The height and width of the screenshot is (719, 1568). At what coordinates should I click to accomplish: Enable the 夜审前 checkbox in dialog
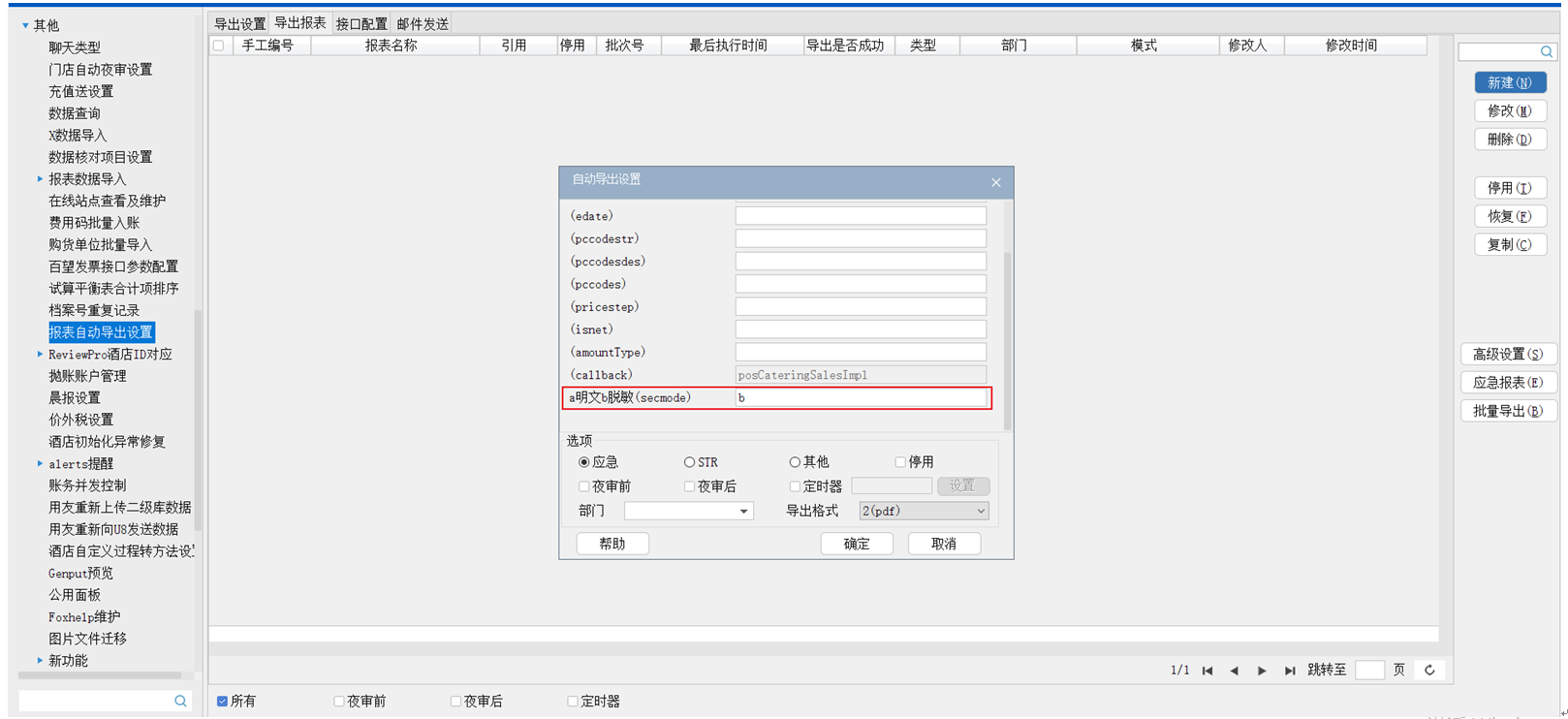click(x=583, y=486)
